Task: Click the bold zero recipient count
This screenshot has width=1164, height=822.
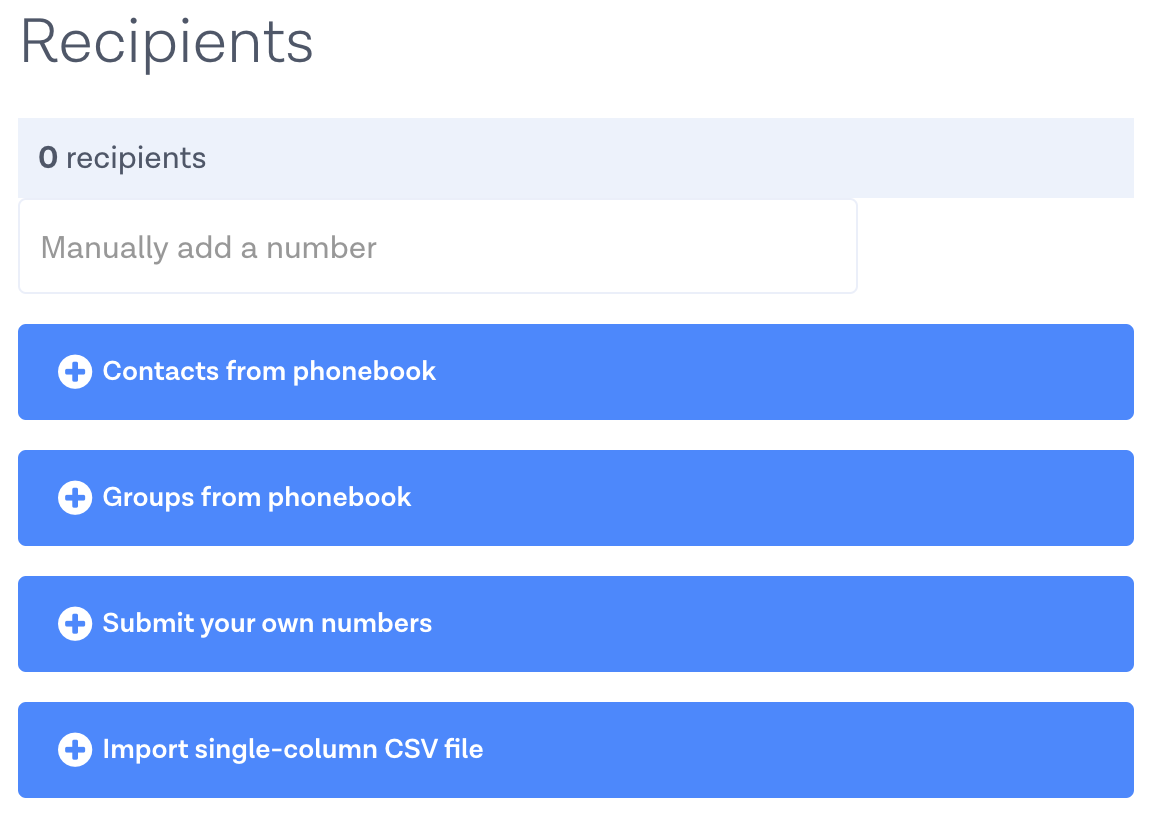Action: (47, 158)
